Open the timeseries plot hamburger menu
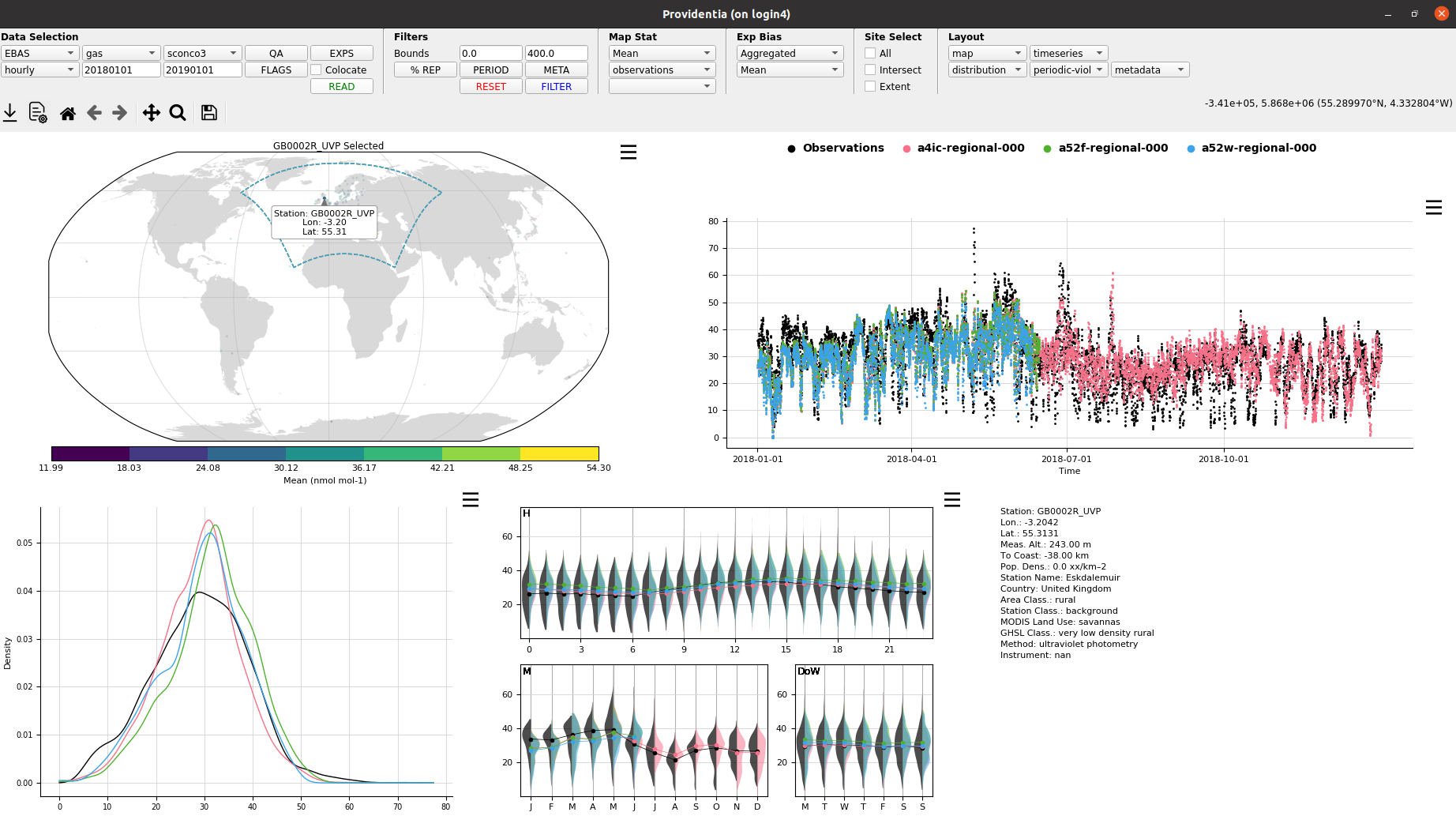1456x831 pixels. [1434, 207]
